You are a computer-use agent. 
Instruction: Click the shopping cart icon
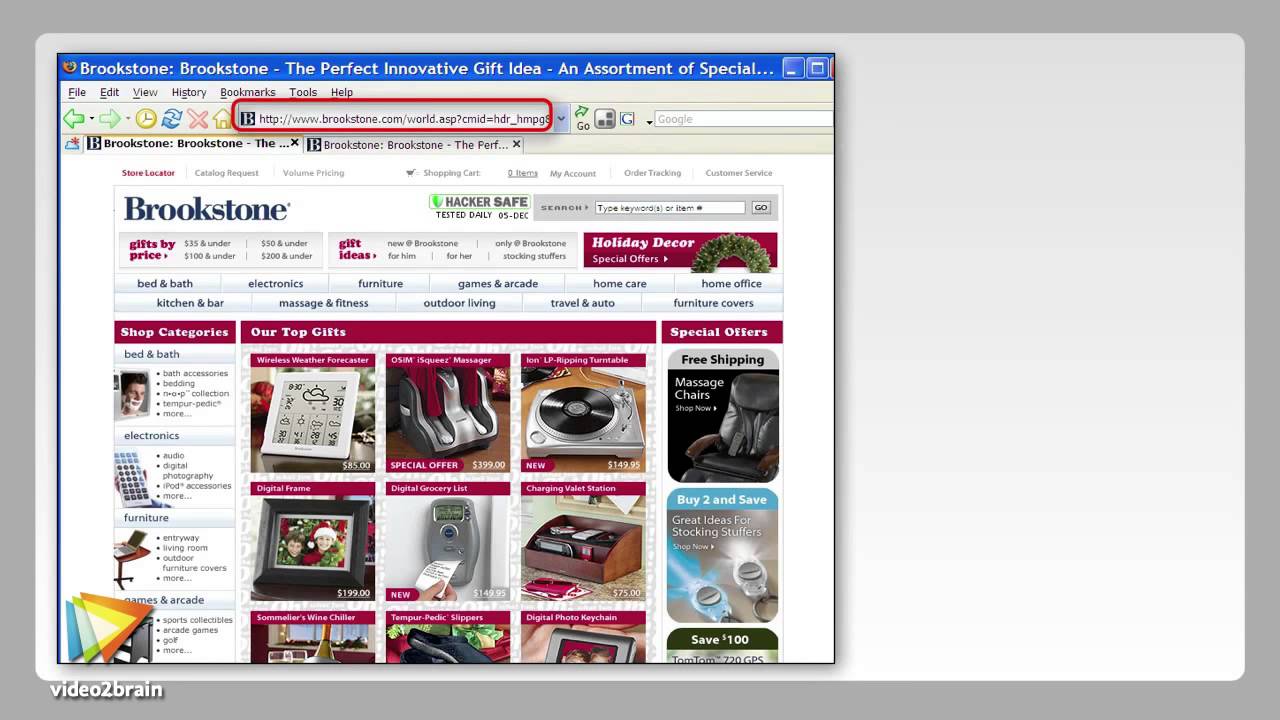(x=411, y=173)
